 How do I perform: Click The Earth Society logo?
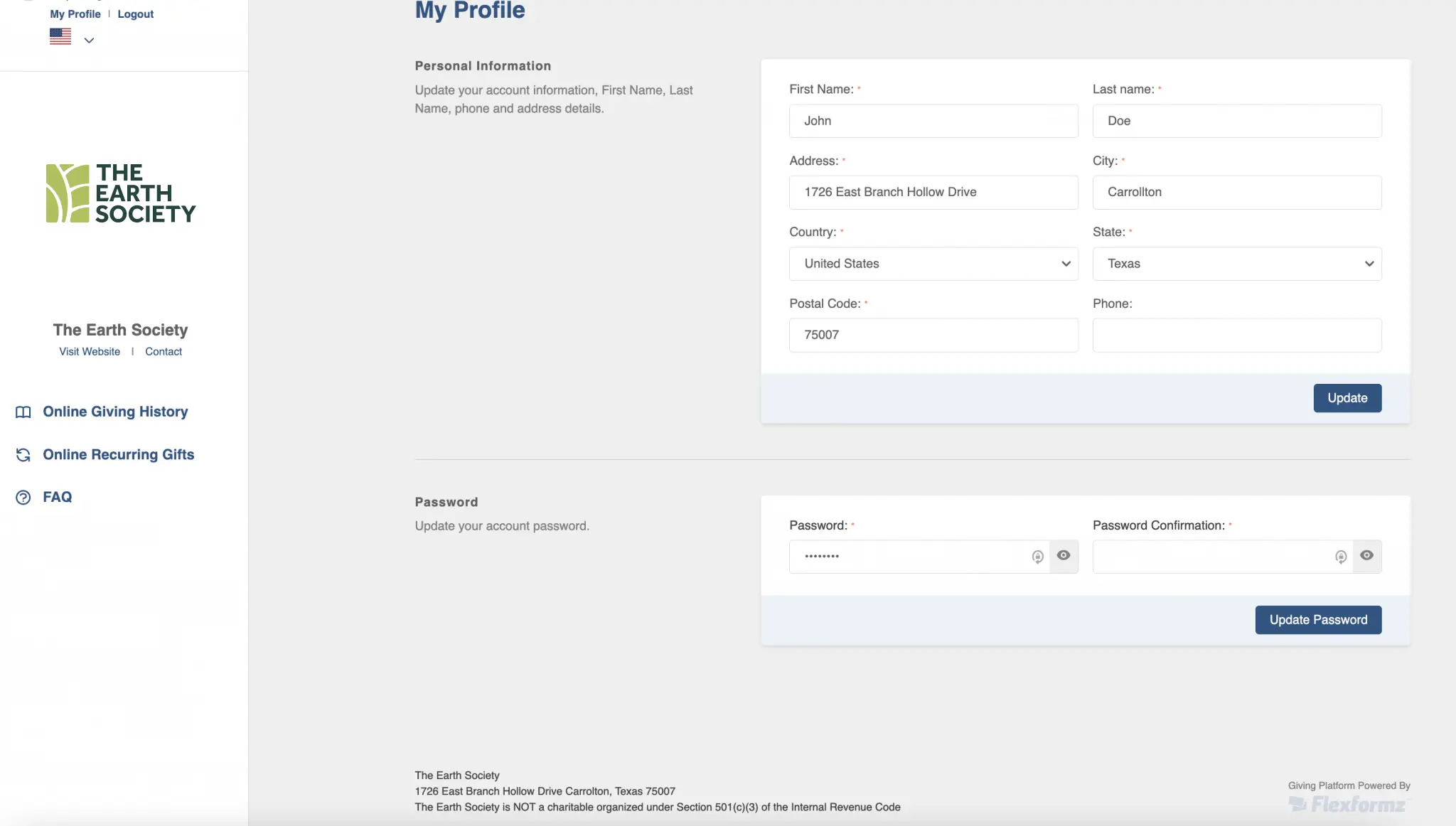point(121,193)
